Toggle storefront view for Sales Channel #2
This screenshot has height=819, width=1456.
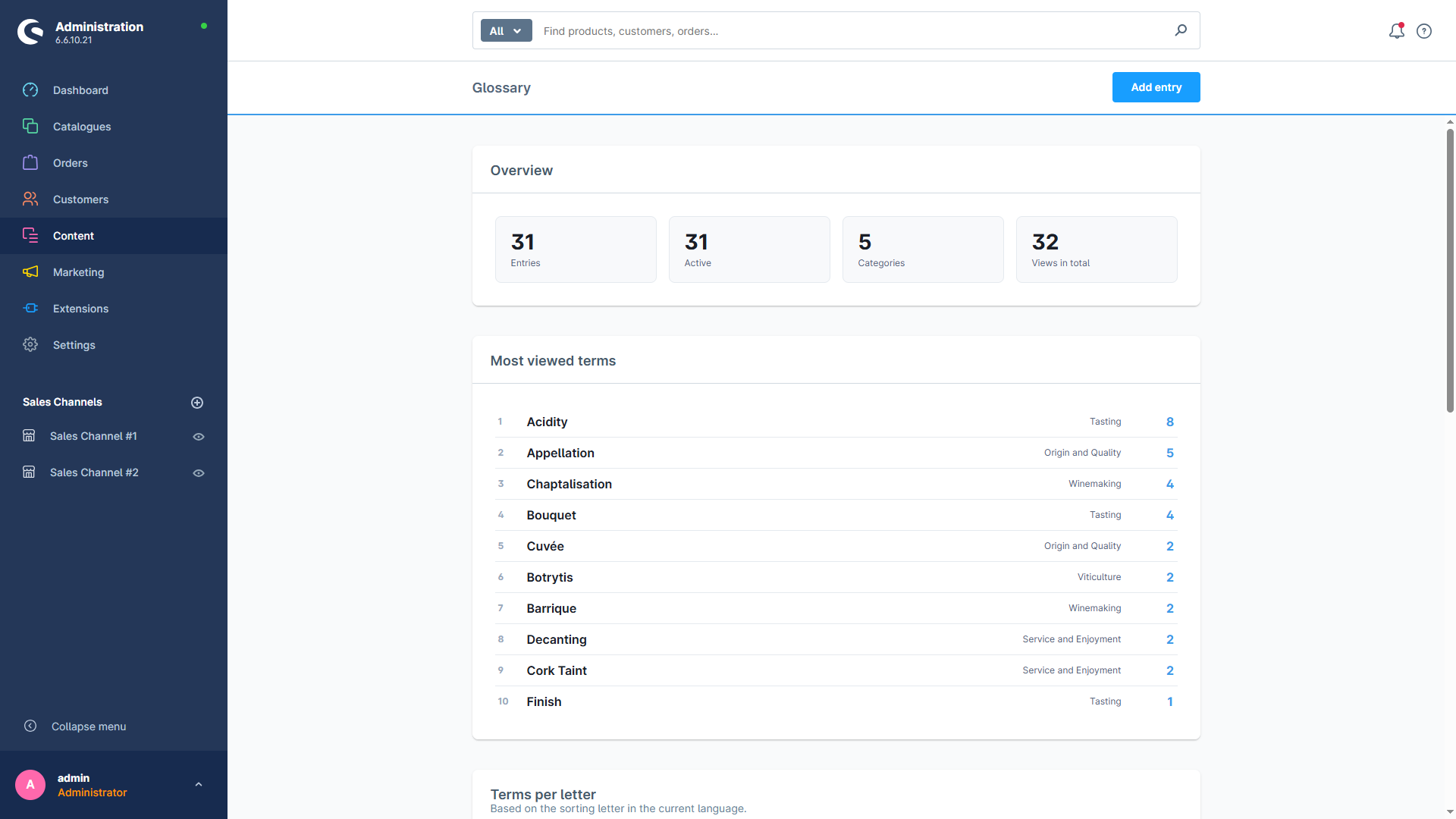click(199, 473)
